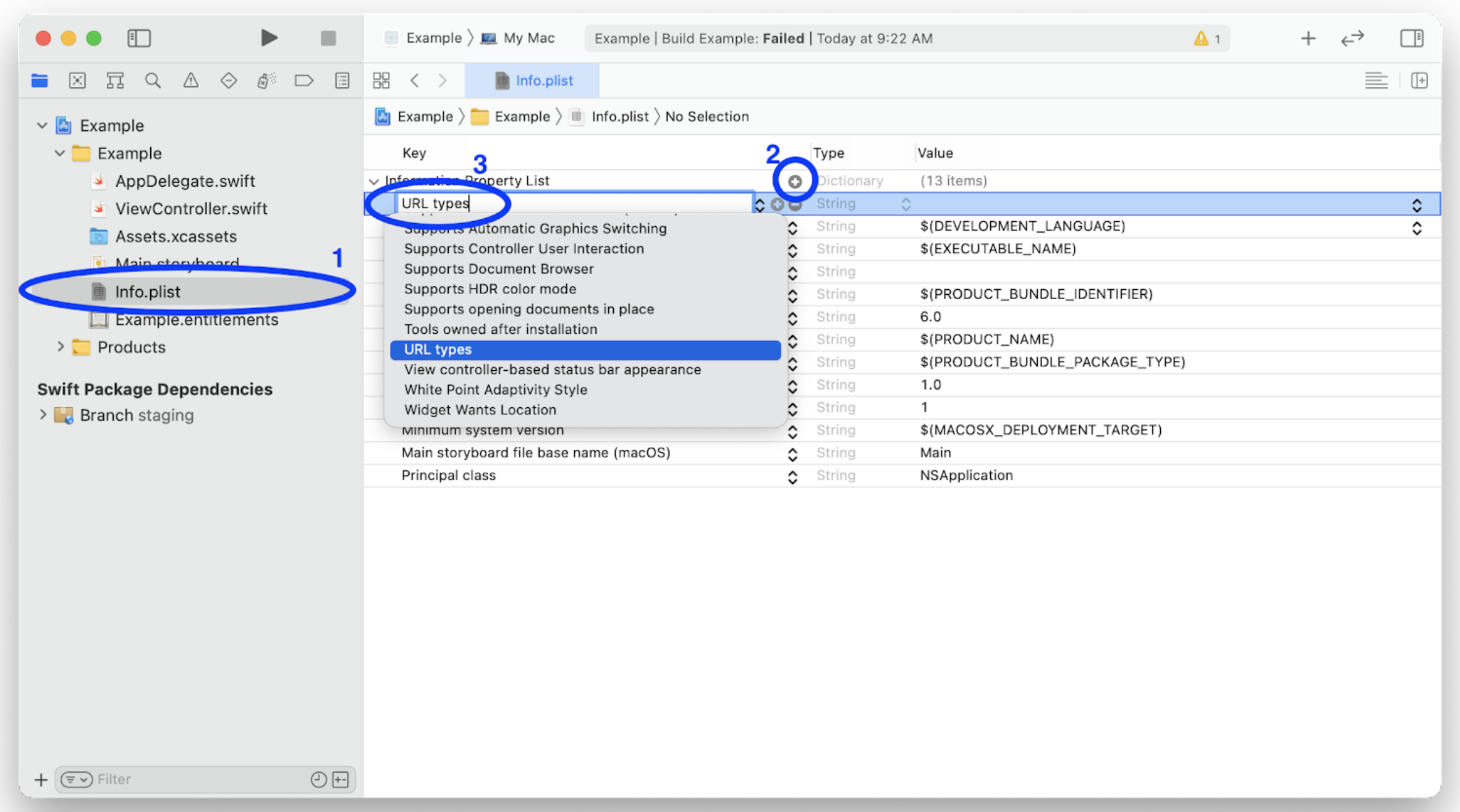Select AppDelegate.swift in the navigator
This screenshot has height=812, width=1460.
(x=185, y=181)
